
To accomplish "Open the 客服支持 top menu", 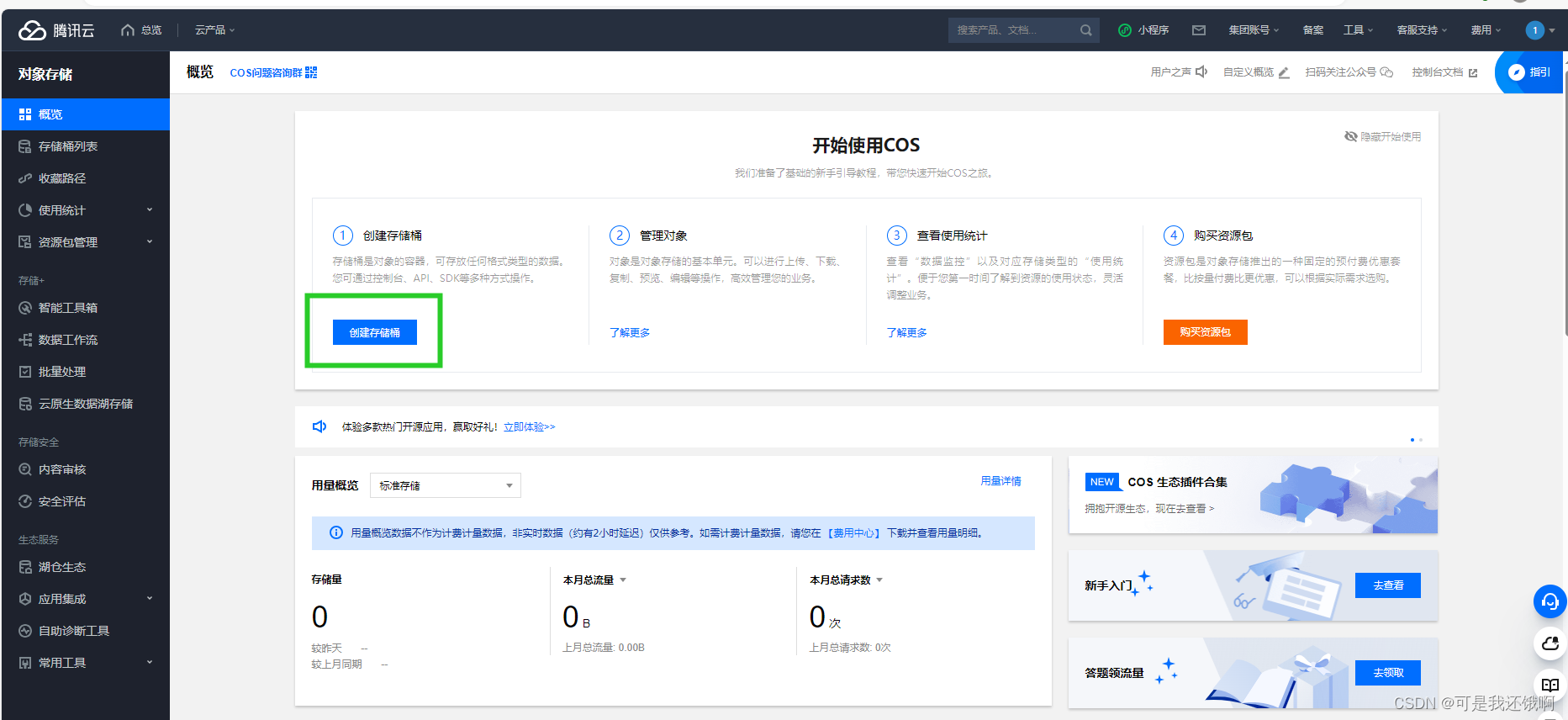I will pyautogui.click(x=1422, y=30).
